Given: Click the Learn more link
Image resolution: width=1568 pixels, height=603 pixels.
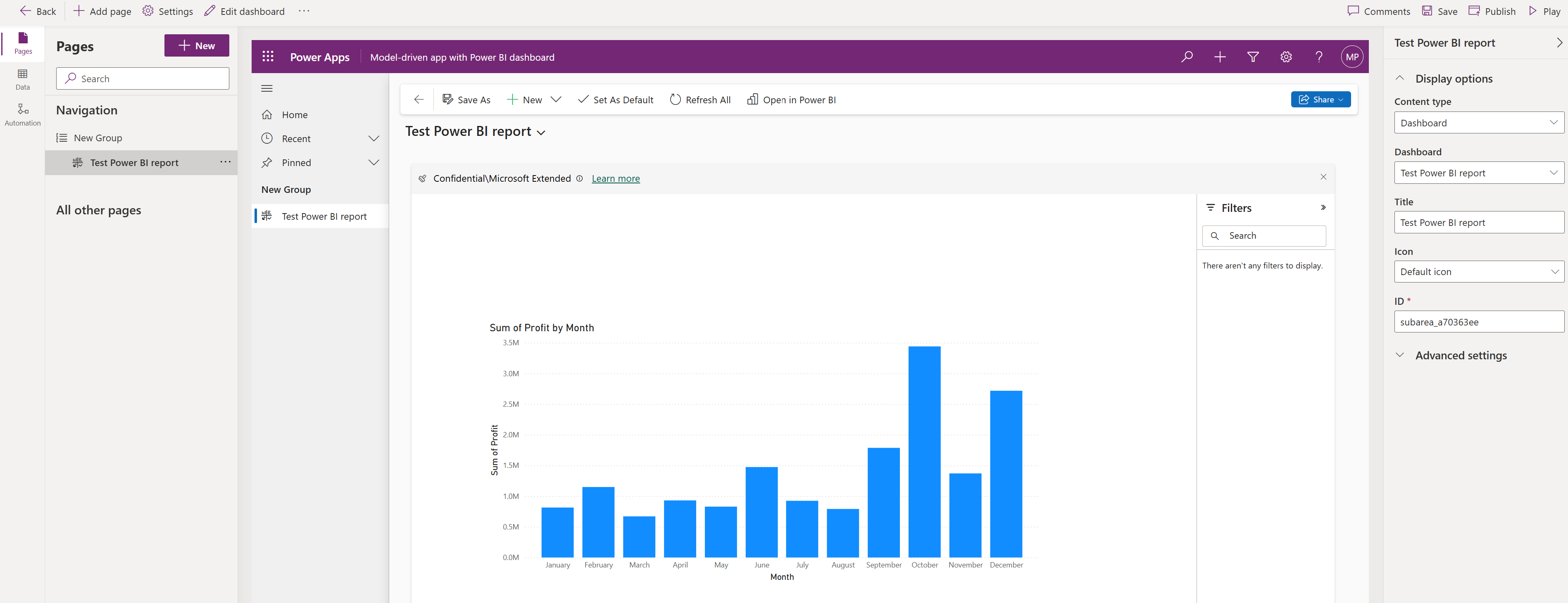Looking at the screenshot, I should click(615, 178).
